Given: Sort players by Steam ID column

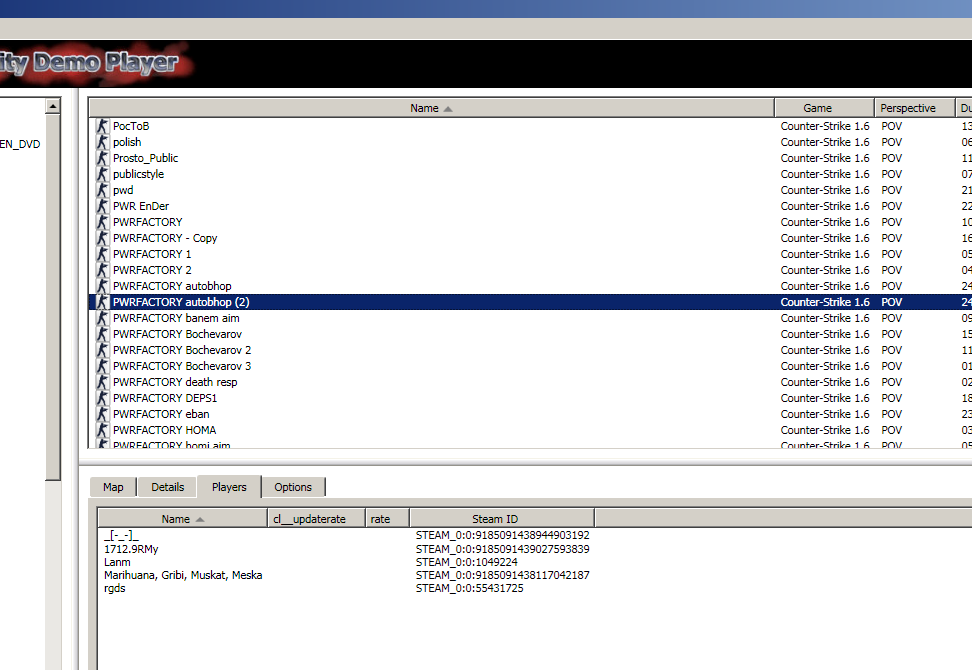Looking at the screenshot, I should point(495,519).
